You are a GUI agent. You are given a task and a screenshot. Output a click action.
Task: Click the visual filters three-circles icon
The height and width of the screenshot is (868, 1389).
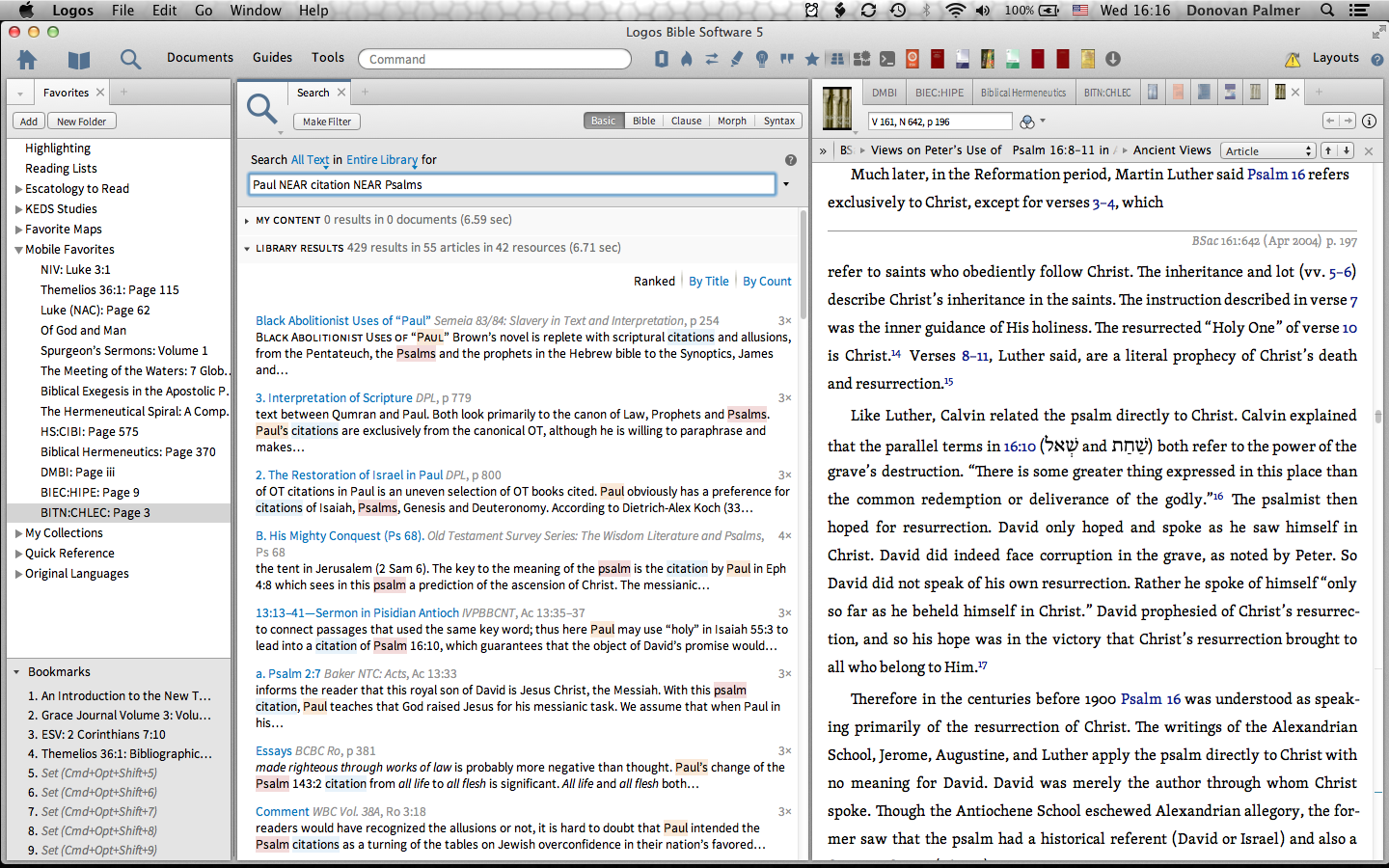[x=1027, y=122]
